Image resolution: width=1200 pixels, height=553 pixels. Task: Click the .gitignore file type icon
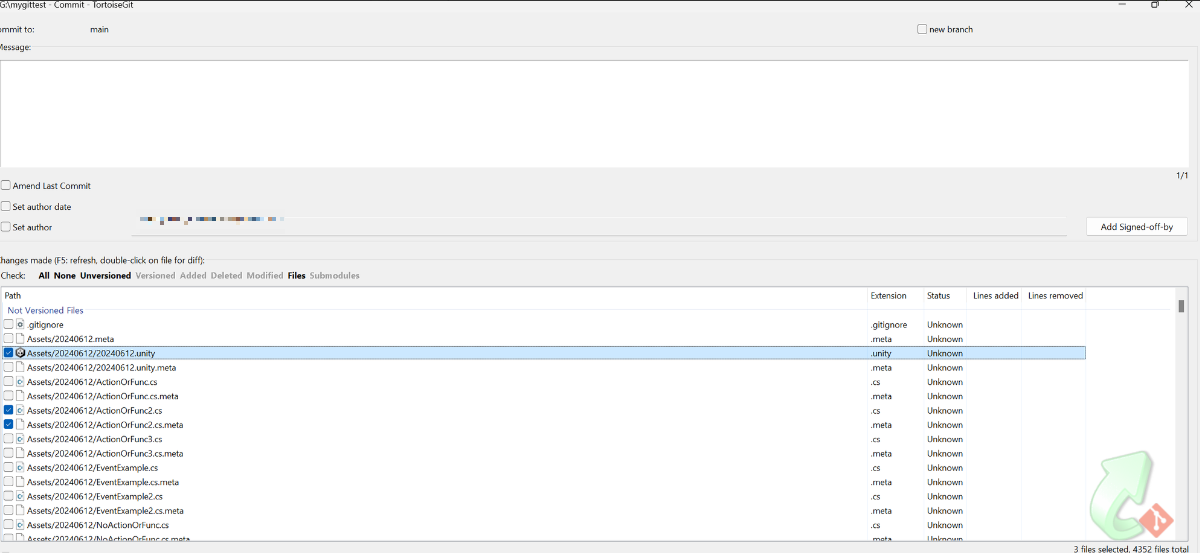20,325
